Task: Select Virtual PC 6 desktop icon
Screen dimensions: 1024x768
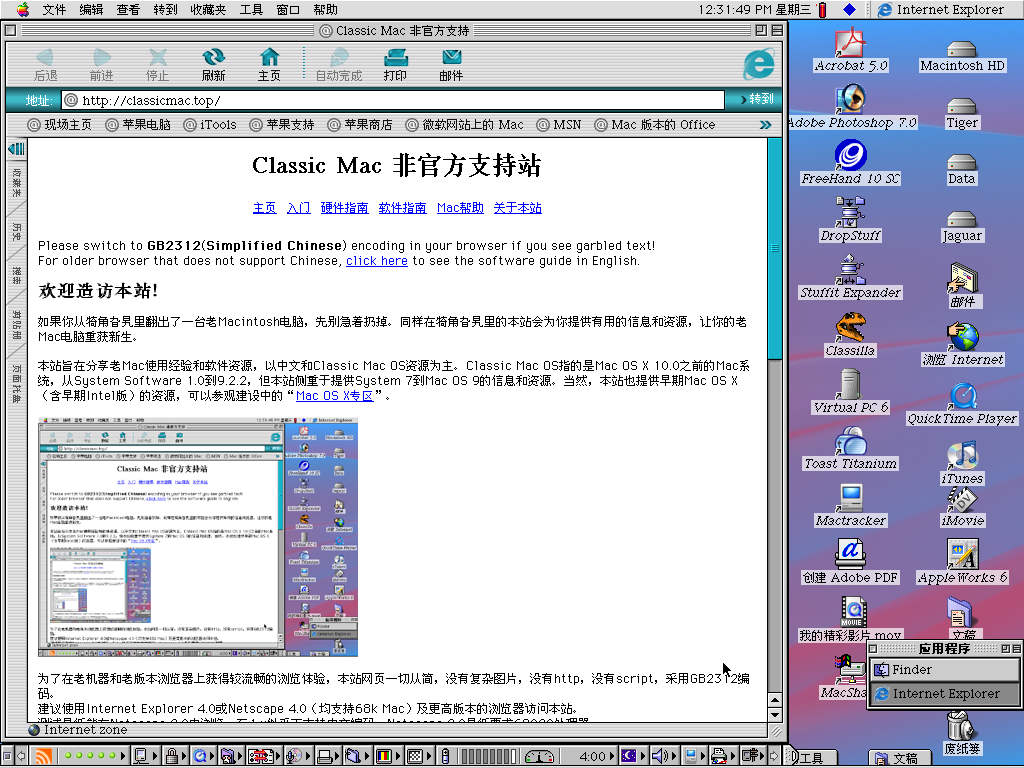Action: tap(850, 383)
